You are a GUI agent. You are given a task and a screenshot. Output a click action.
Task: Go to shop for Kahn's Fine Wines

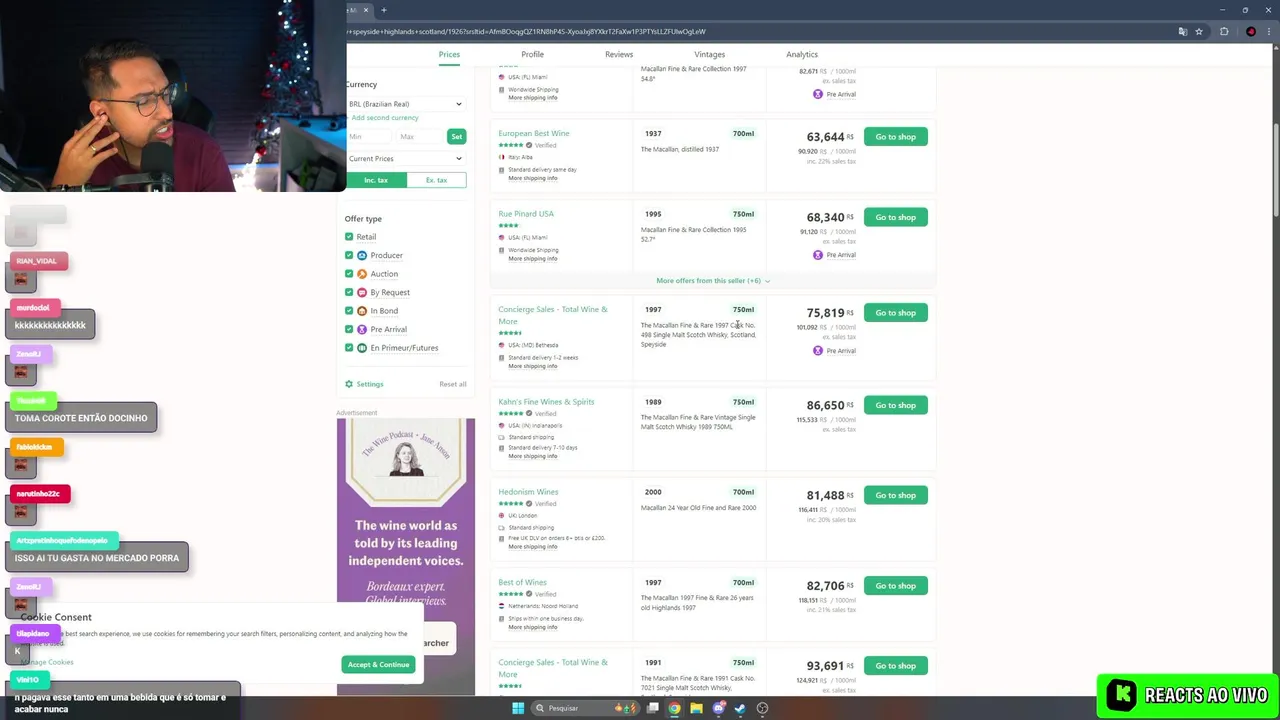[895, 405]
